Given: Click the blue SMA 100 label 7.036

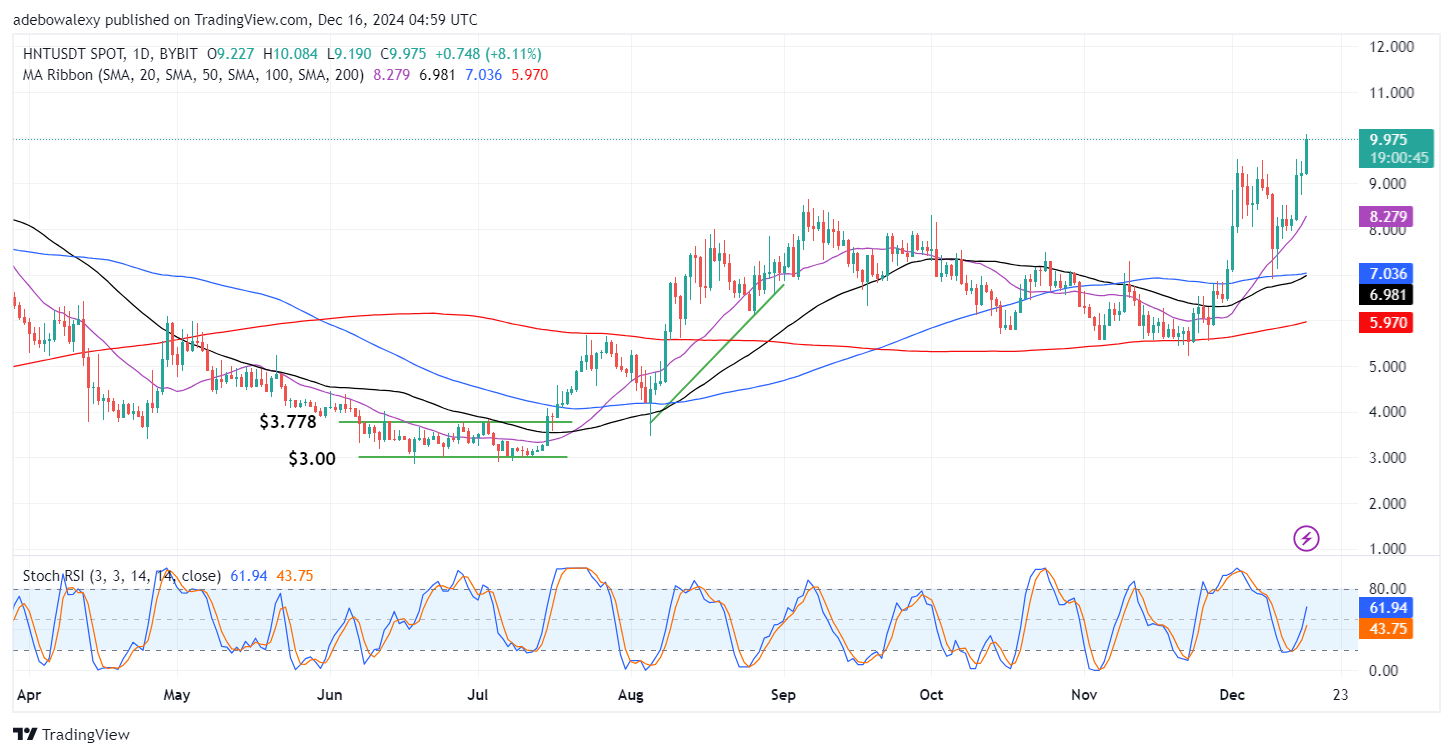Looking at the screenshot, I should (x=1385, y=274).
